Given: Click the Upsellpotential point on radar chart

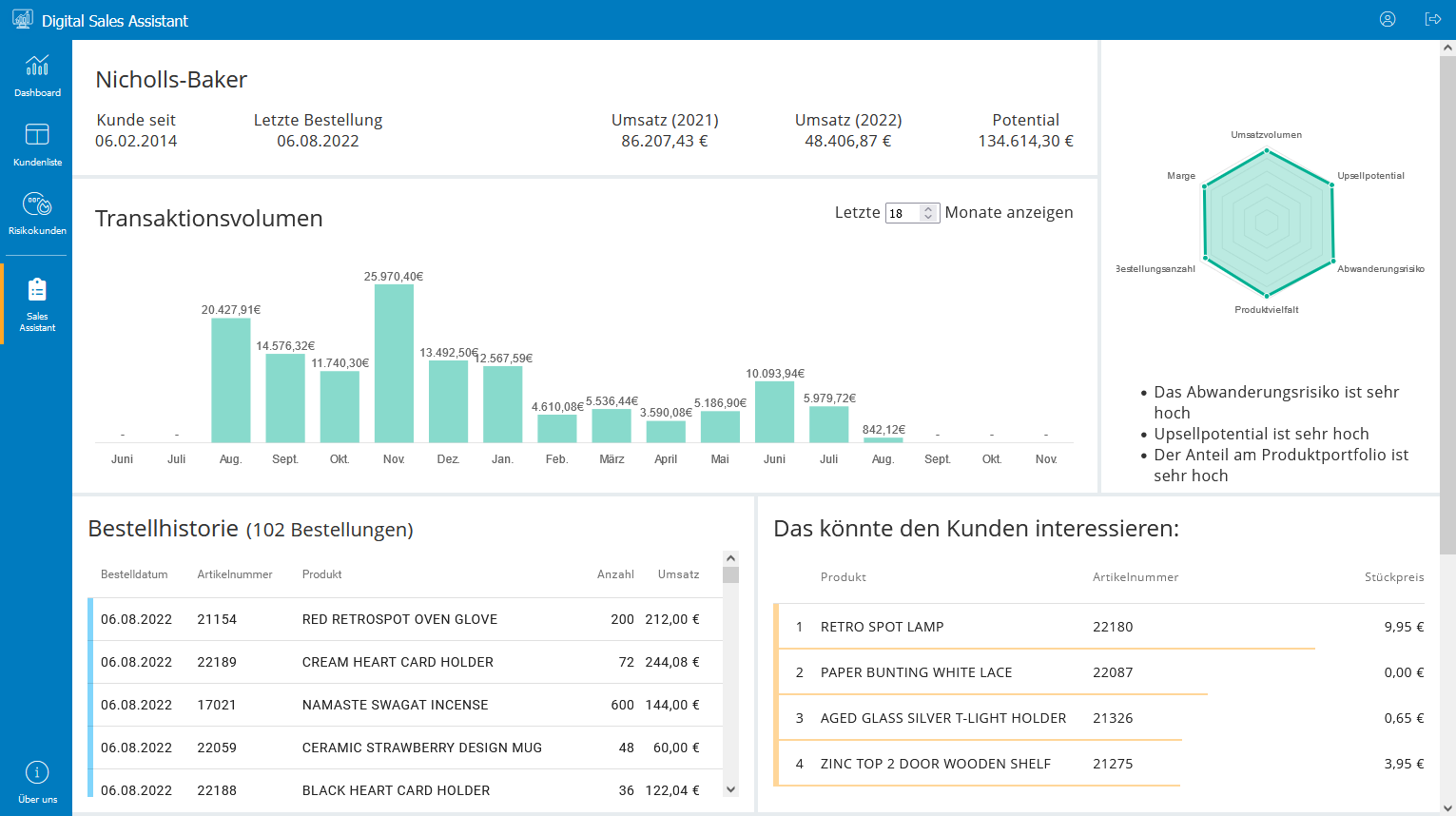Looking at the screenshot, I should pyautogui.click(x=1330, y=185).
